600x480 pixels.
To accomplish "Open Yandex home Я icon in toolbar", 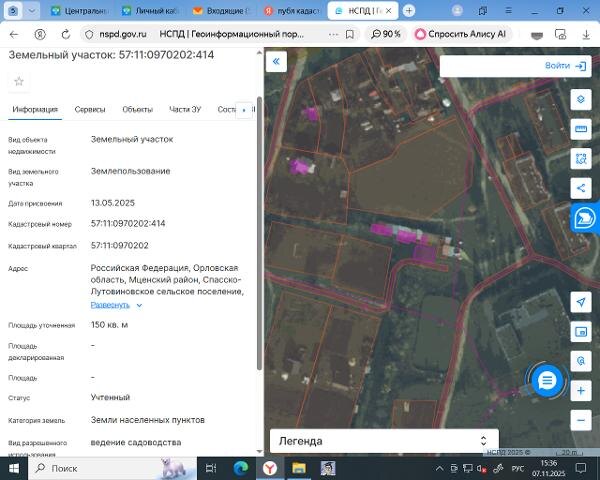I will pyautogui.click(x=40, y=34).
